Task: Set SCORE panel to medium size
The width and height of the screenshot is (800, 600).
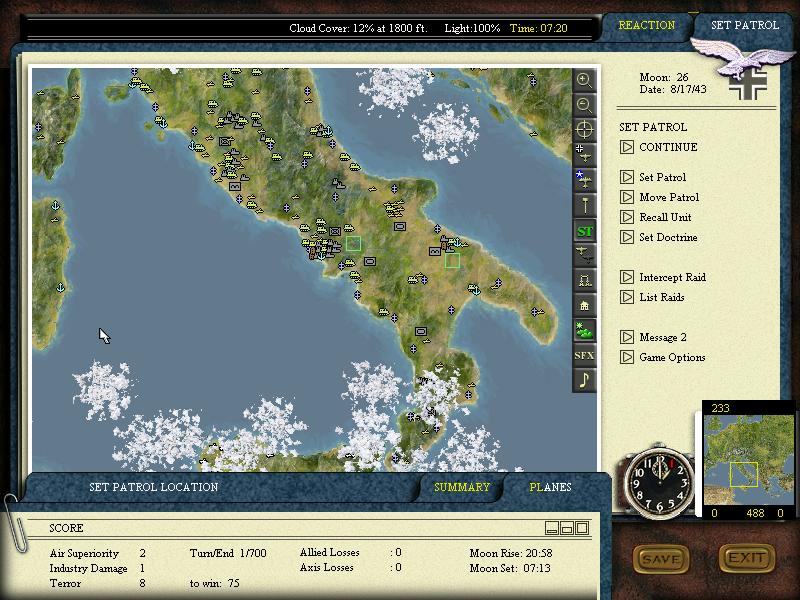Action: coord(567,528)
